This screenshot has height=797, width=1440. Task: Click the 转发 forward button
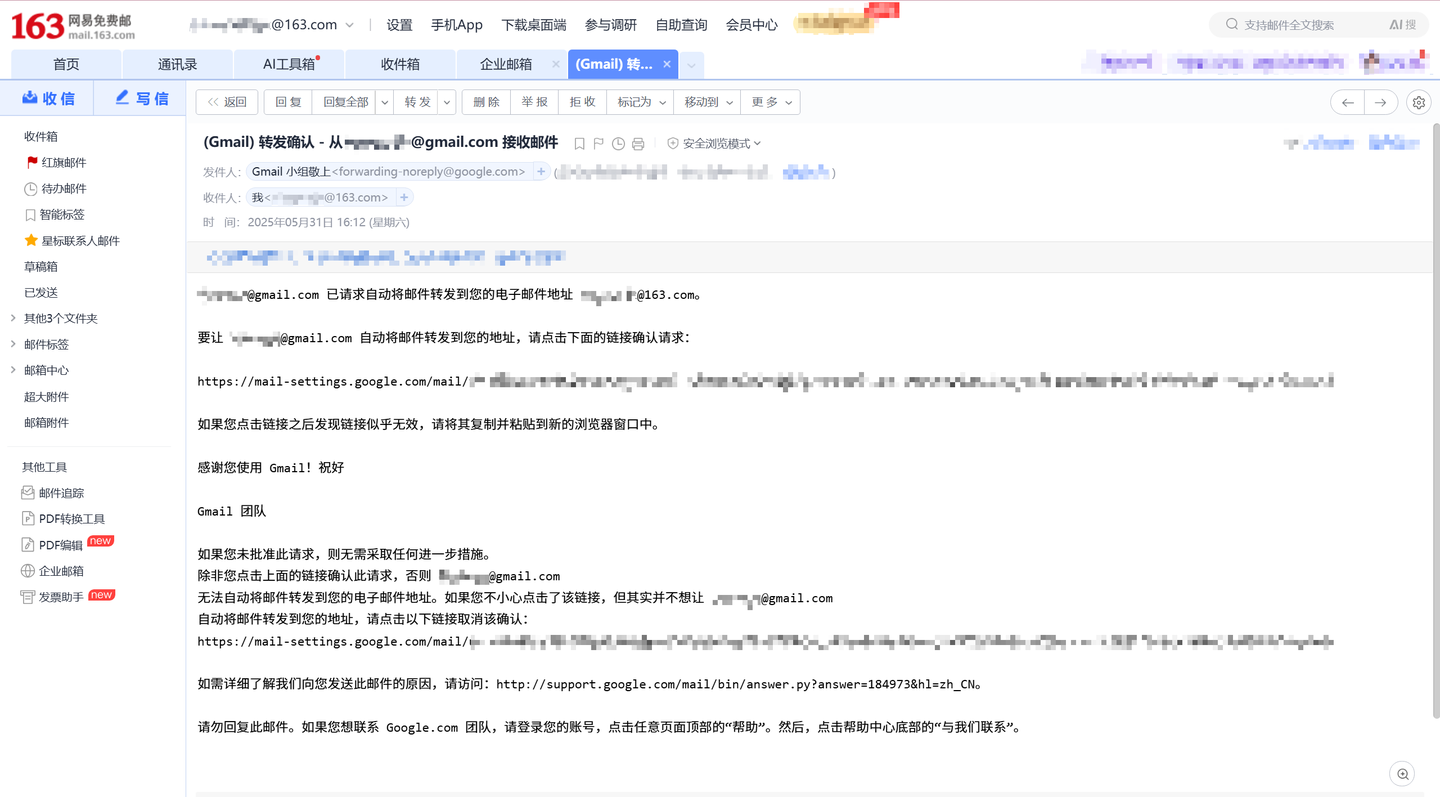[x=417, y=102]
